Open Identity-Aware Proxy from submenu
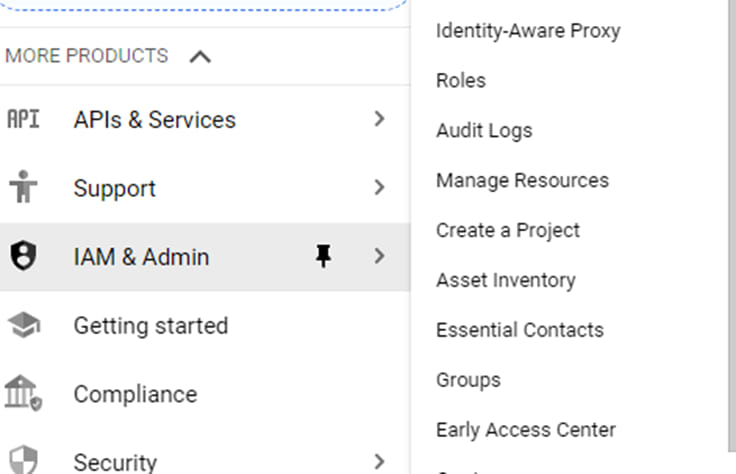736x474 pixels. click(x=528, y=31)
